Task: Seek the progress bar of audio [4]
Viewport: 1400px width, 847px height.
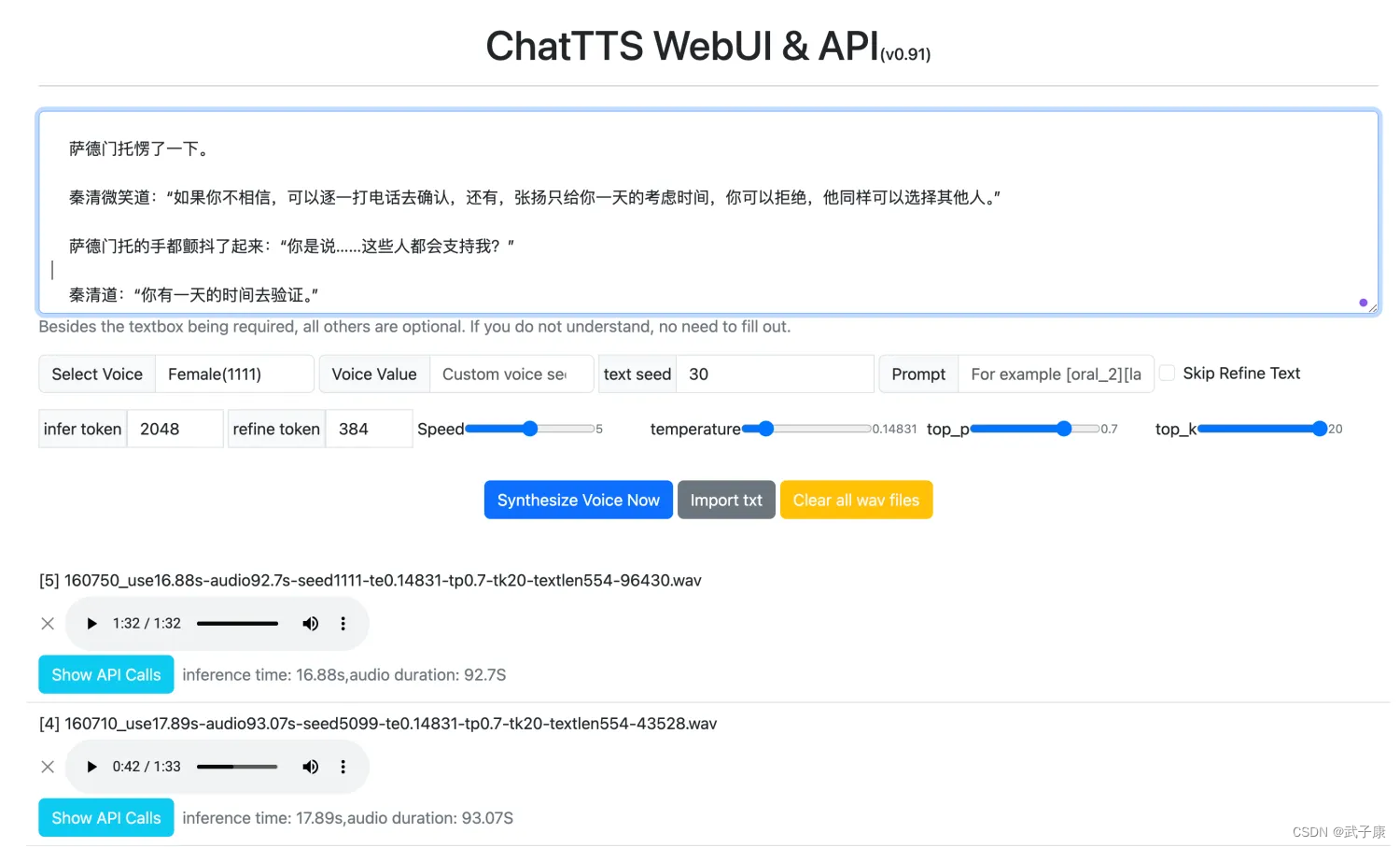Action: click(x=237, y=767)
